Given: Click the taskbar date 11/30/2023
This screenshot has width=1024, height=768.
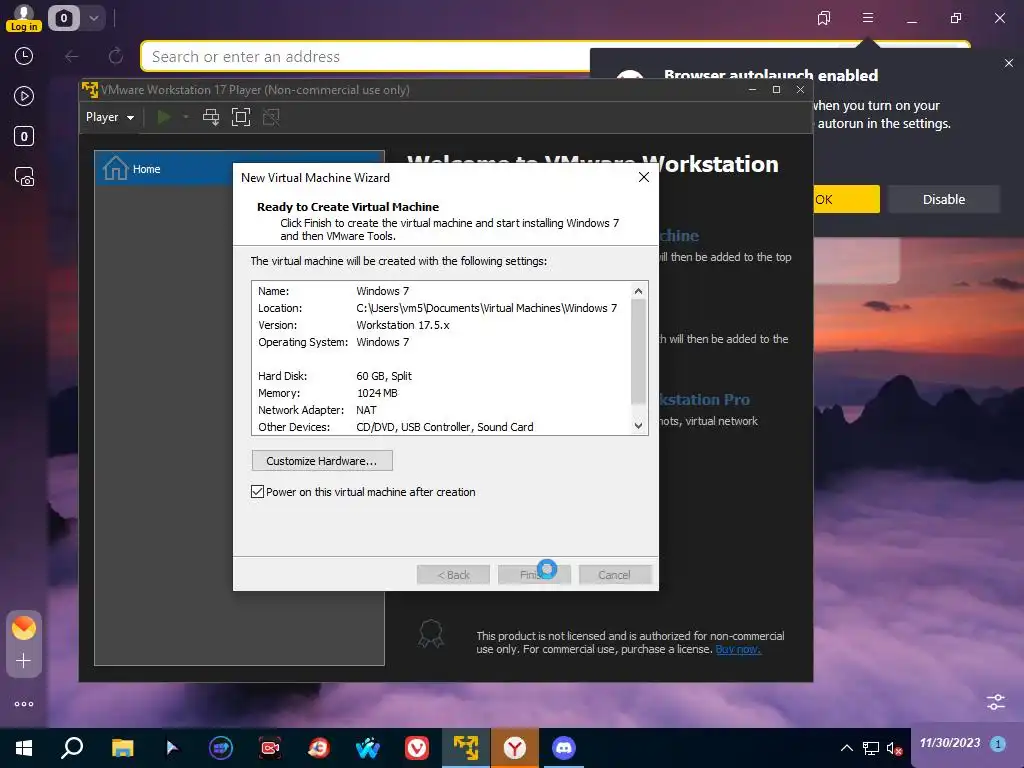Looking at the screenshot, I should (950, 743).
